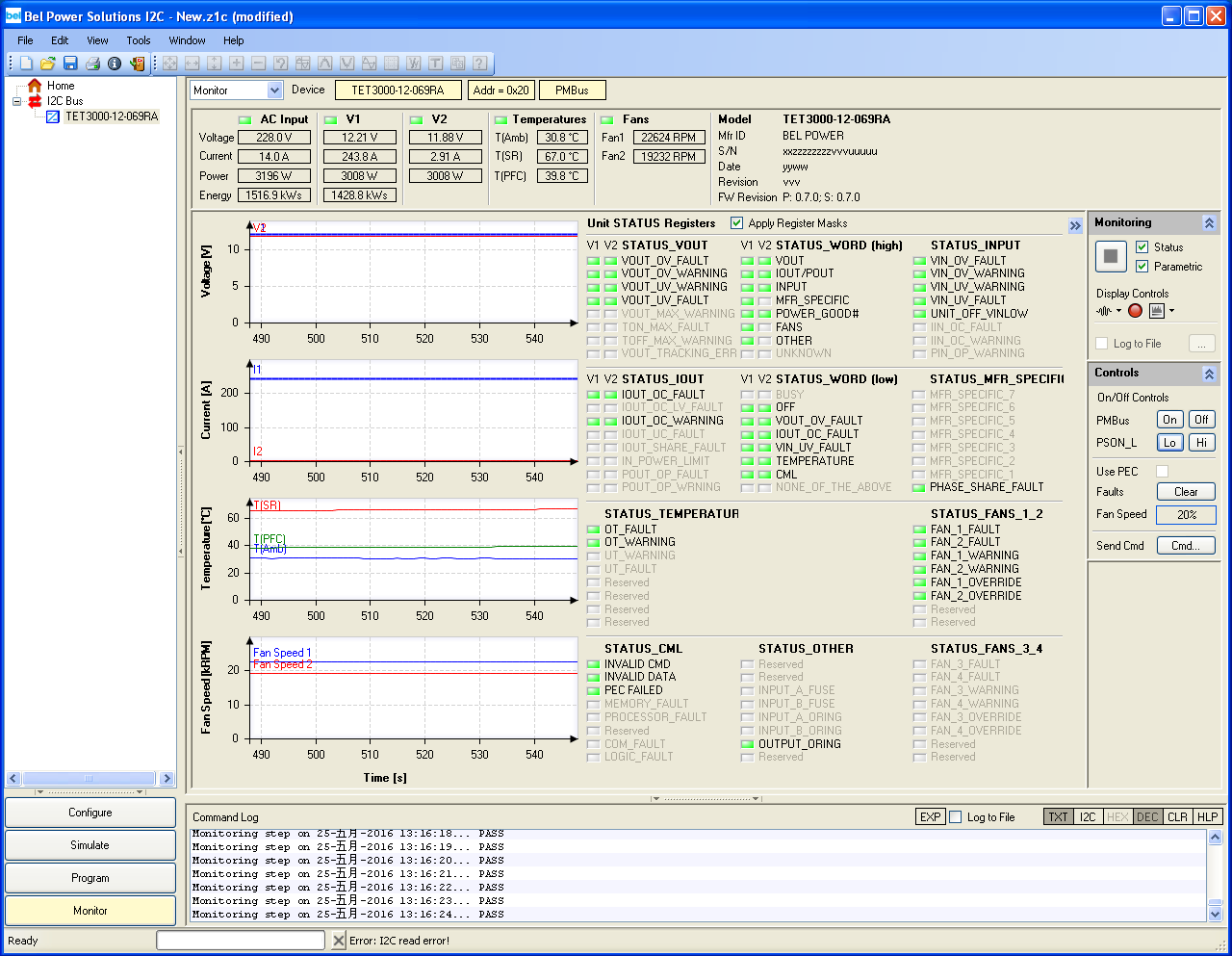Uncheck the Apply Register Masks checkbox
Screen dimensions: 1232x956
click(x=737, y=223)
